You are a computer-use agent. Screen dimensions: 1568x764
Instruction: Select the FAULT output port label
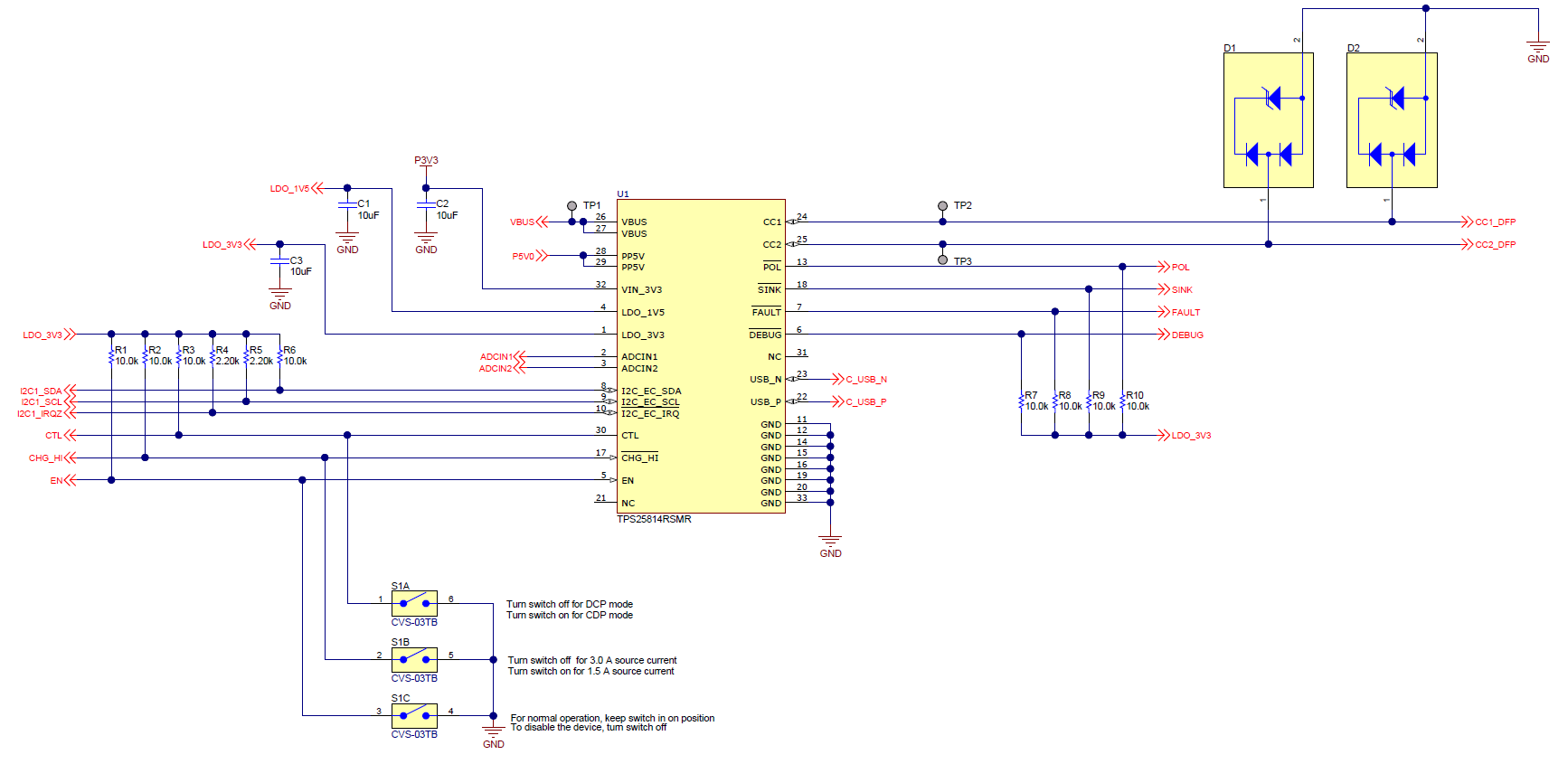(x=1186, y=313)
